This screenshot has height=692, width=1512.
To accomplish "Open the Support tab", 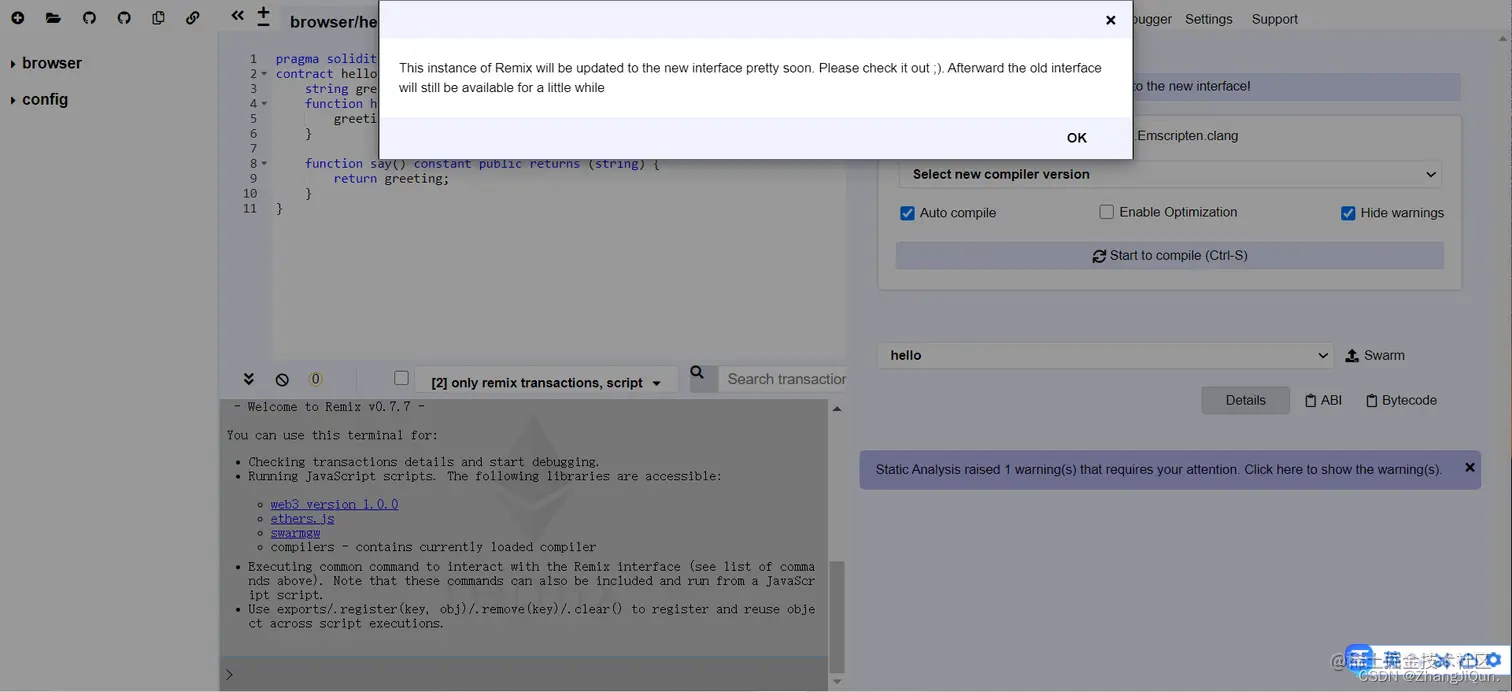I will pyautogui.click(x=1275, y=19).
